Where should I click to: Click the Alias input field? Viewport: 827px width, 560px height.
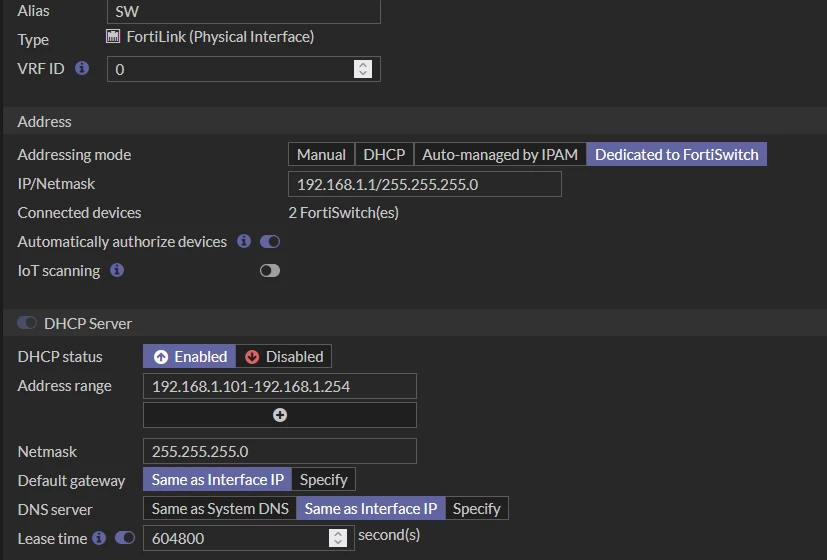pyautogui.click(x=244, y=11)
